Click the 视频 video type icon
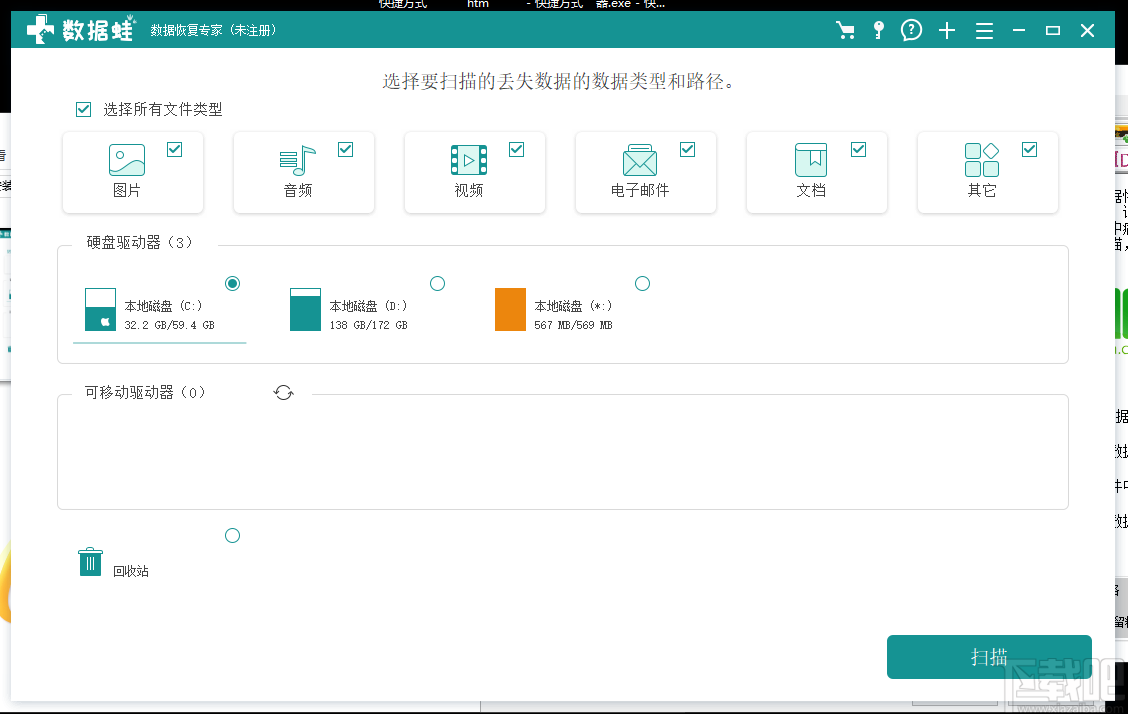Screen dimensions: 1128x714 click(468, 160)
